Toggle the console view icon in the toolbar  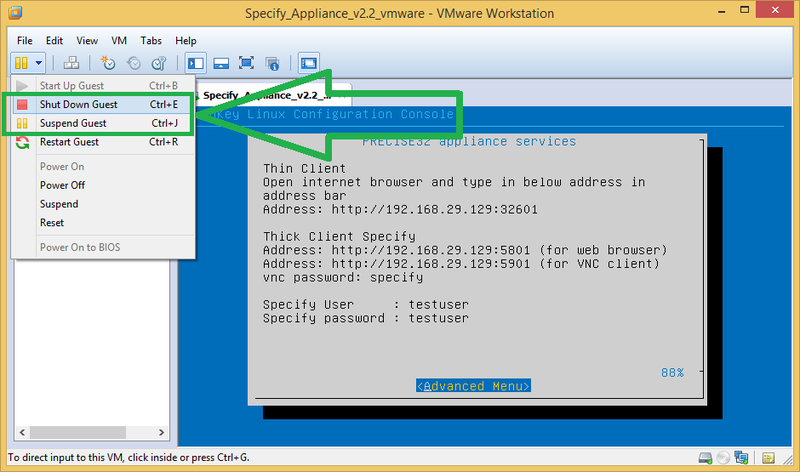(x=309, y=63)
